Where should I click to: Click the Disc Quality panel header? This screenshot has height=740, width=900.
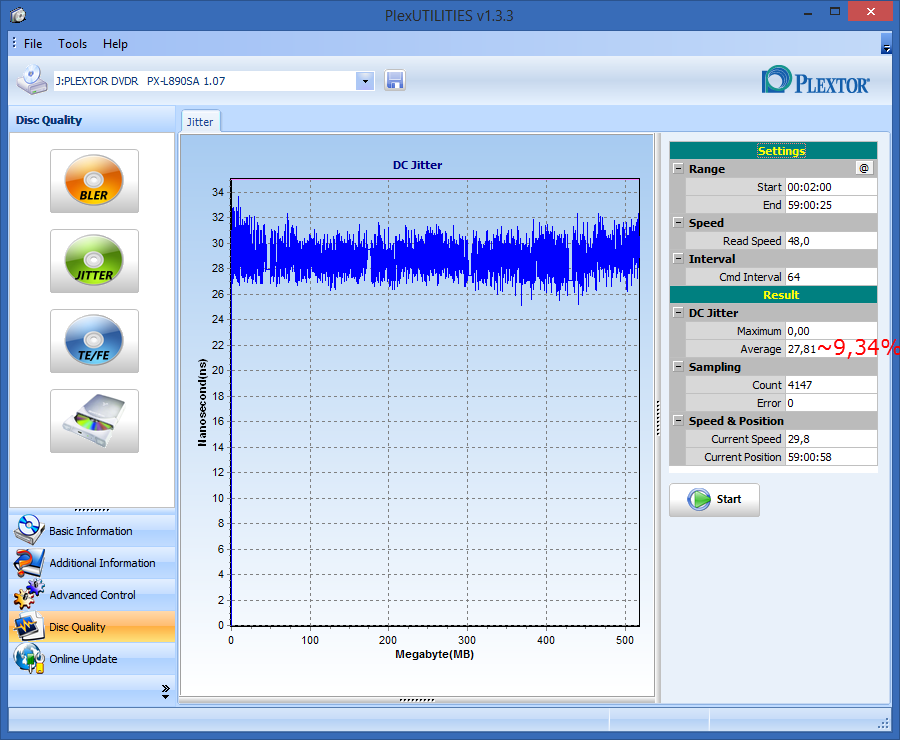tap(92, 120)
